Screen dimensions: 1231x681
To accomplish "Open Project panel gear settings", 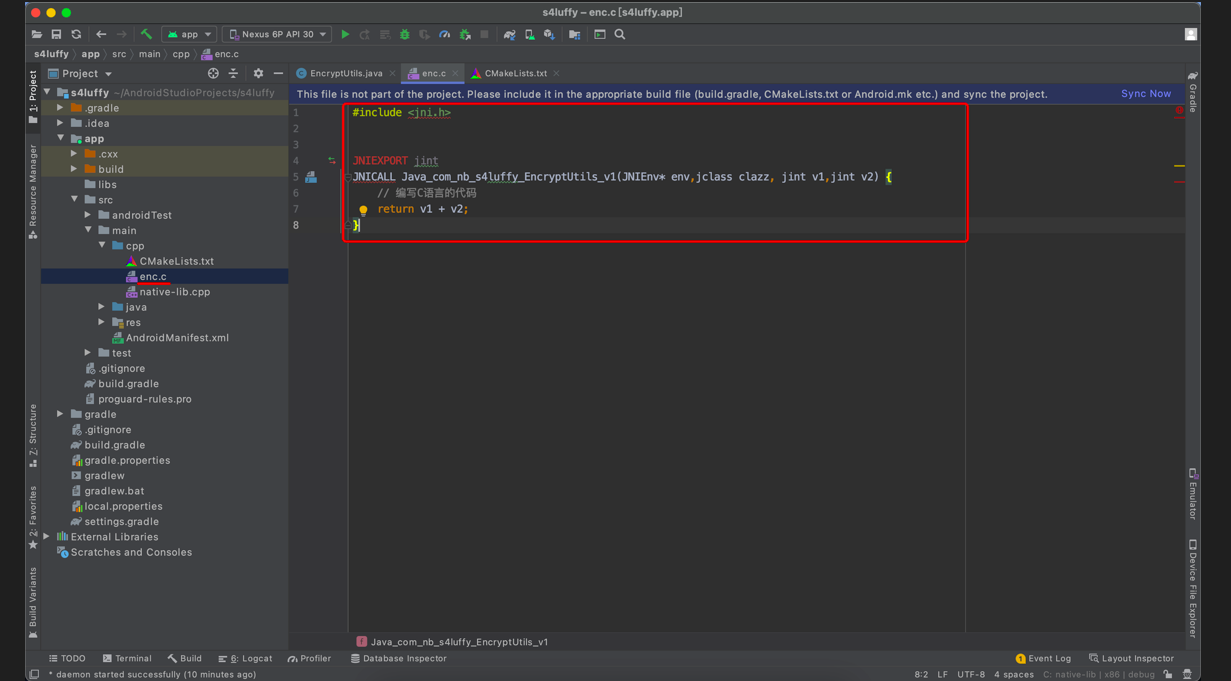I will (x=258, y=73).
